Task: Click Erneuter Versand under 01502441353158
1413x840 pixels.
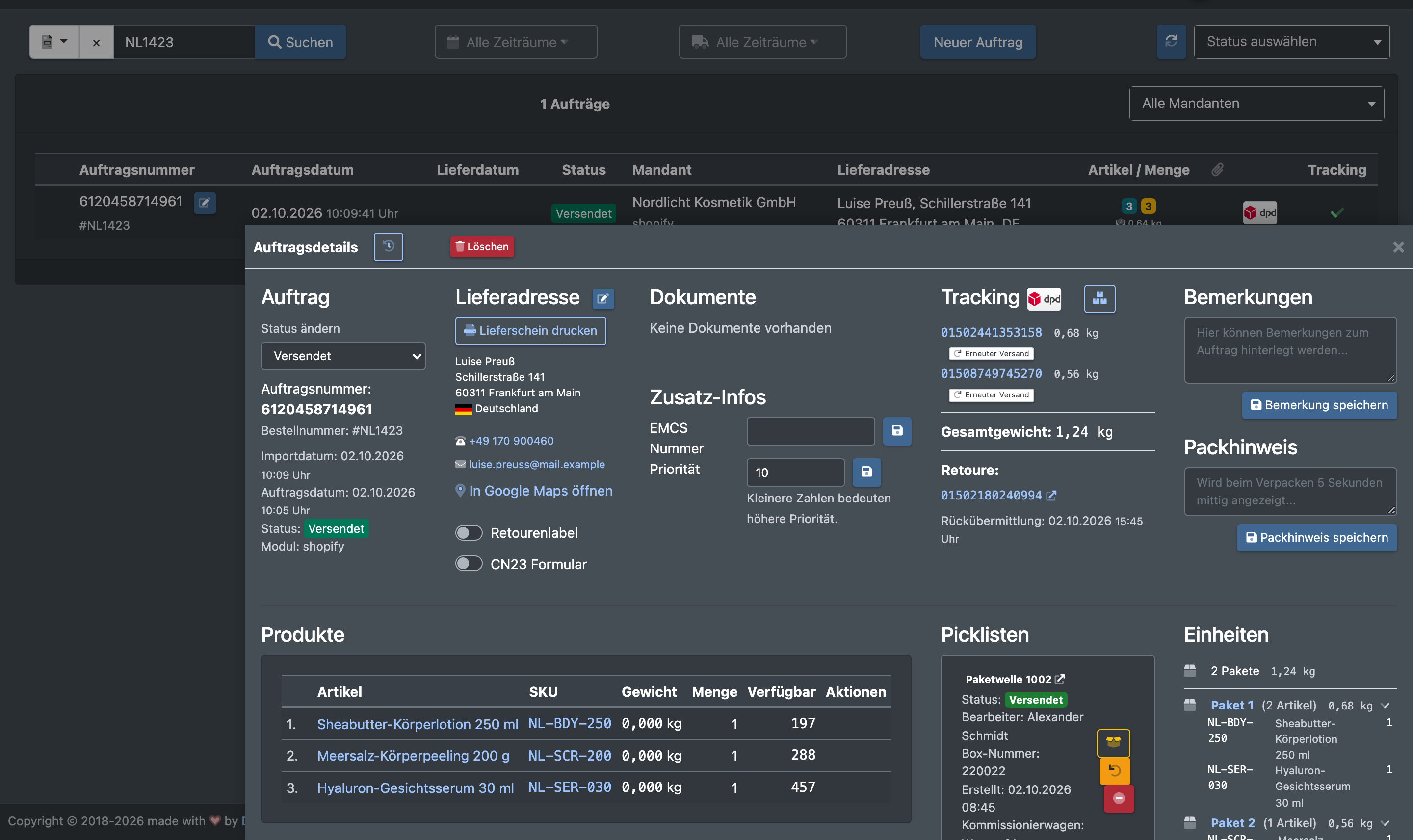Action: tap(991, 354)
